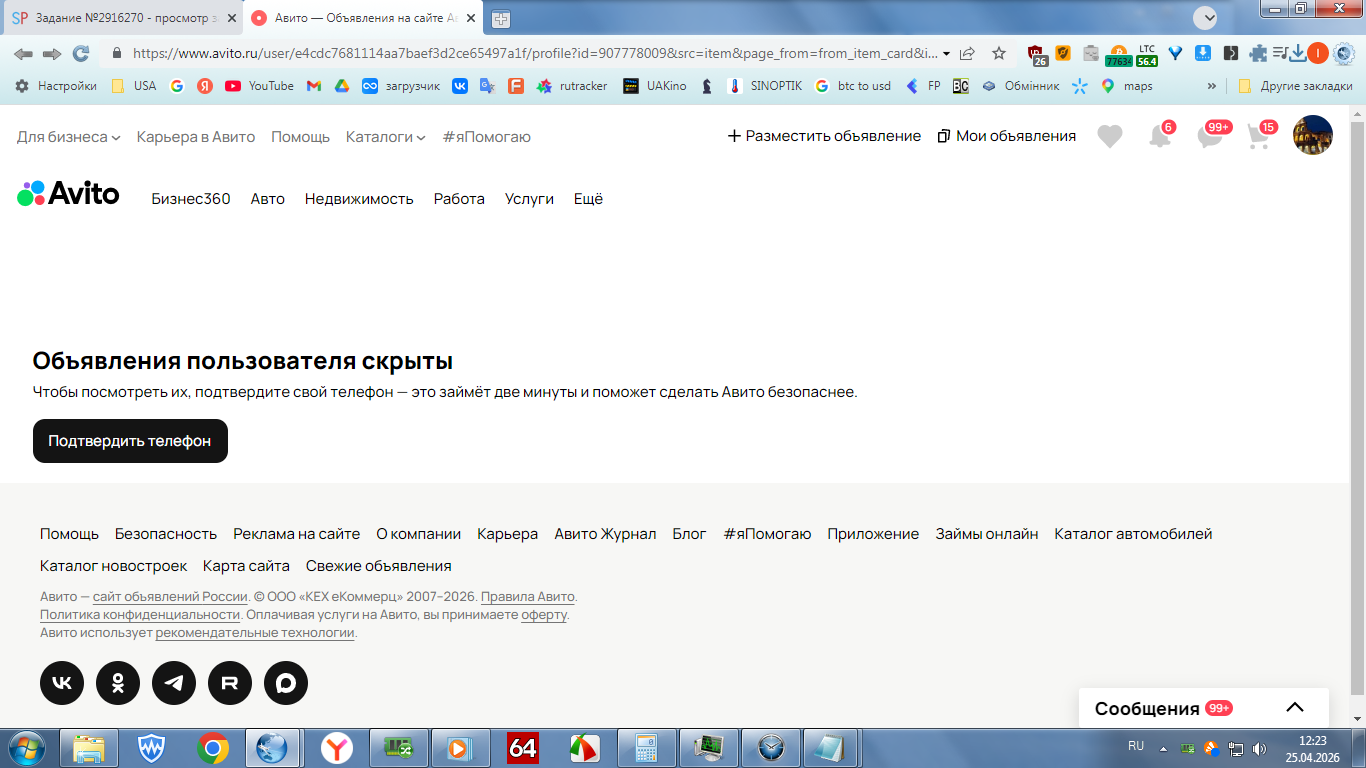Screen dimensions: 1366x768
Task: Bookmark this page with the star icon
Action: pos(999,54)
